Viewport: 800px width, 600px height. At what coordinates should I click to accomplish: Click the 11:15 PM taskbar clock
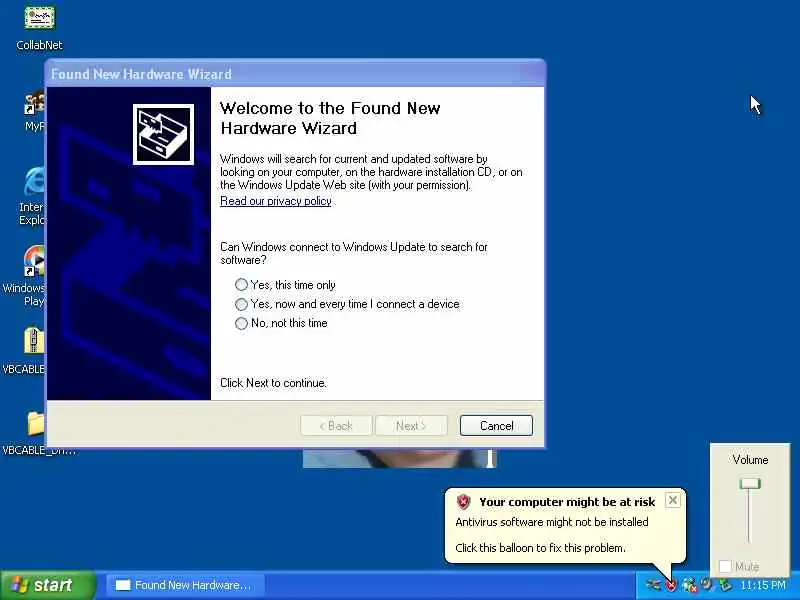tap(763, 585)
